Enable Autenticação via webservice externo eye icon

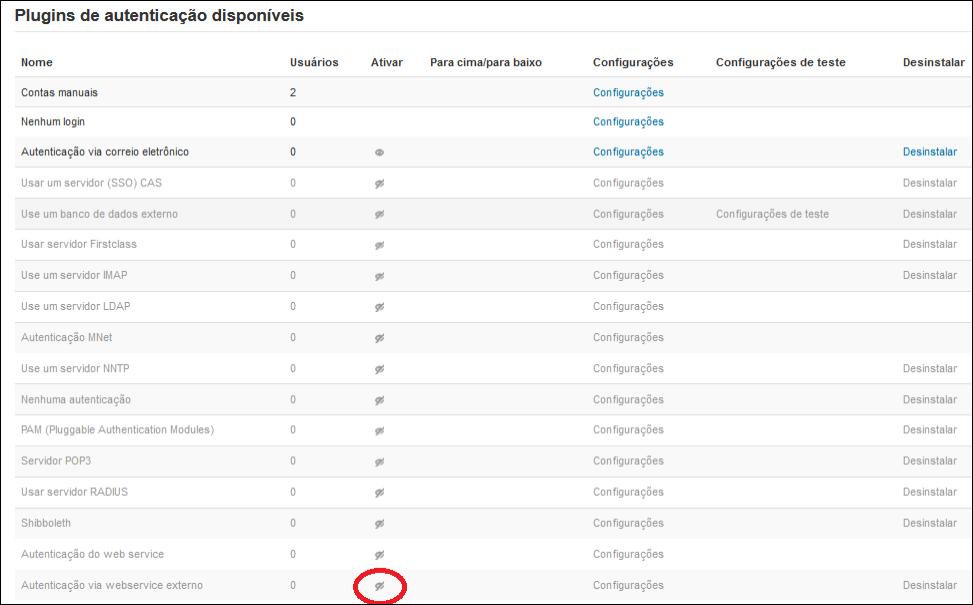click(379, 585)
